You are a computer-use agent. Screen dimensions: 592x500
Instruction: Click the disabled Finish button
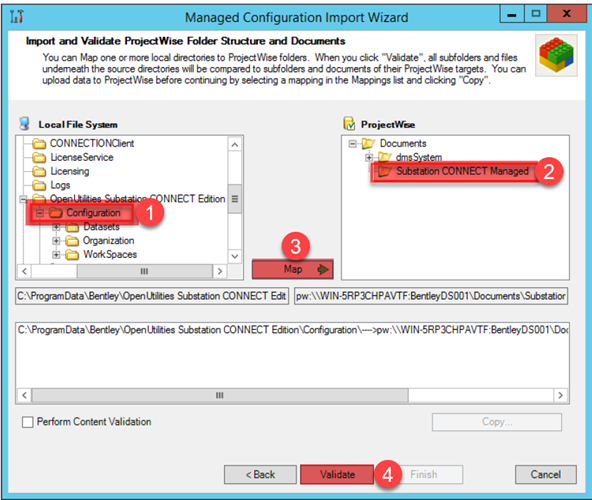424,474
